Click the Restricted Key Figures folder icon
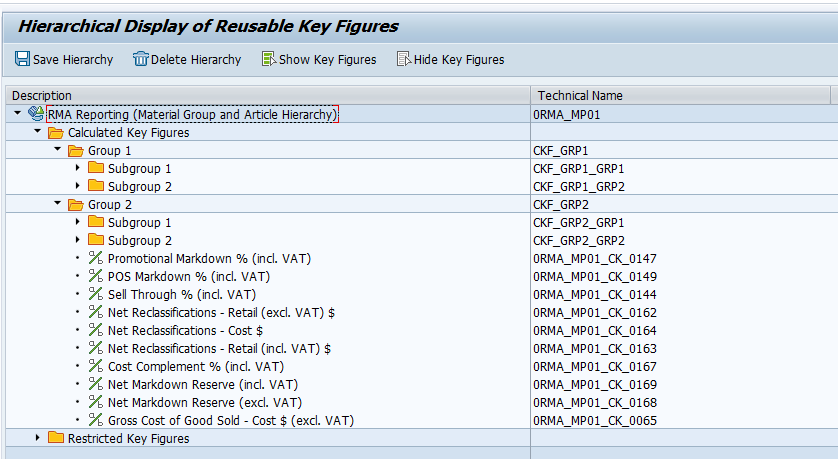This screenshot has width=838, height=459. (56, 438)
